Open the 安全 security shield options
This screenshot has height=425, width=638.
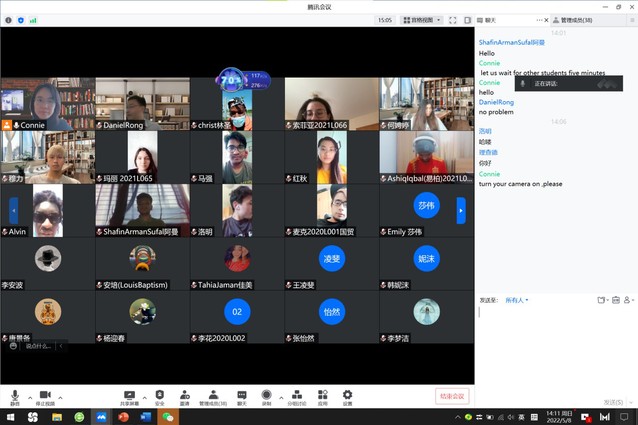(x=159, y=396)
